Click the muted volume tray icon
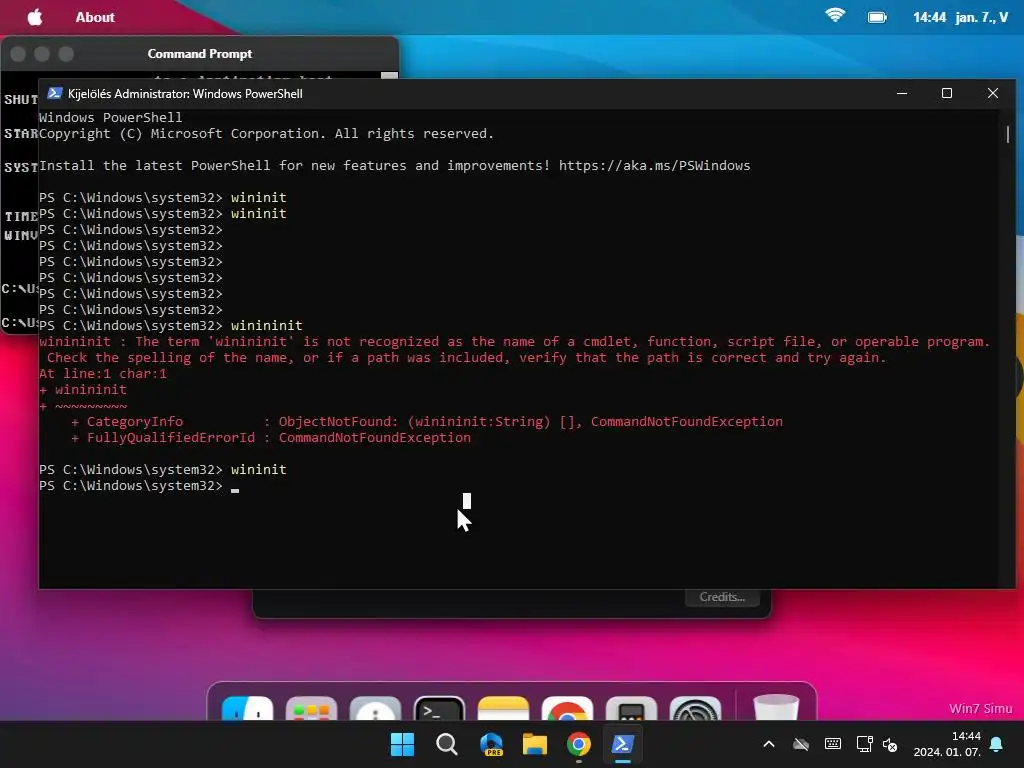This screenshot has height=768, width=1024. pos(889,744)
